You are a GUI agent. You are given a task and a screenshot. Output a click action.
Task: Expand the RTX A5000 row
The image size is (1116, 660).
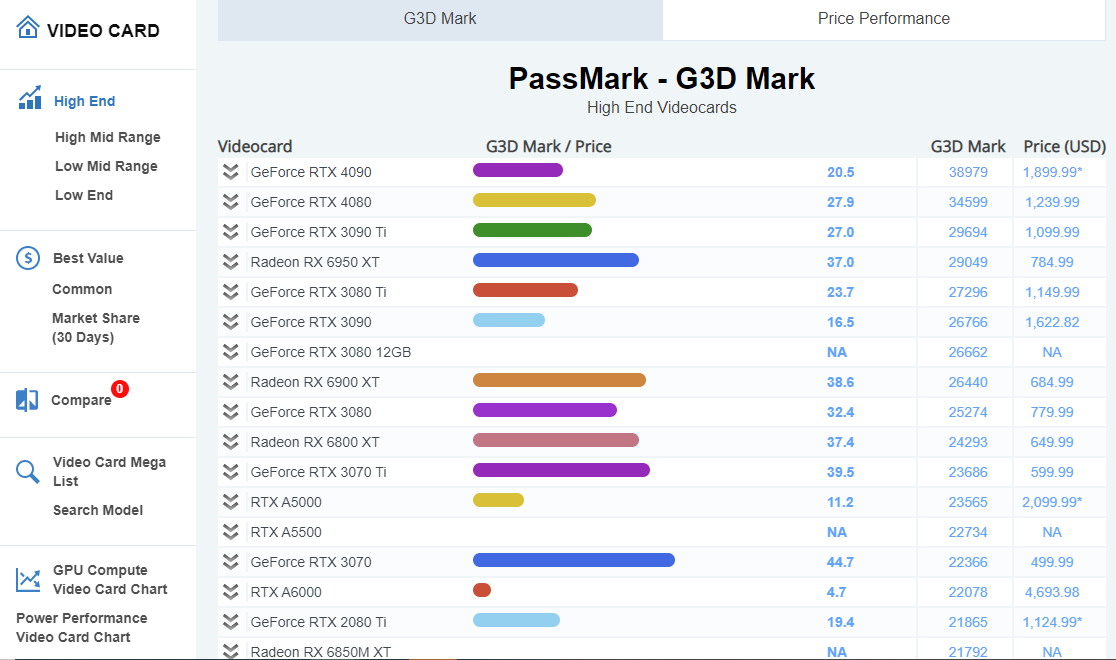[230, 502]
